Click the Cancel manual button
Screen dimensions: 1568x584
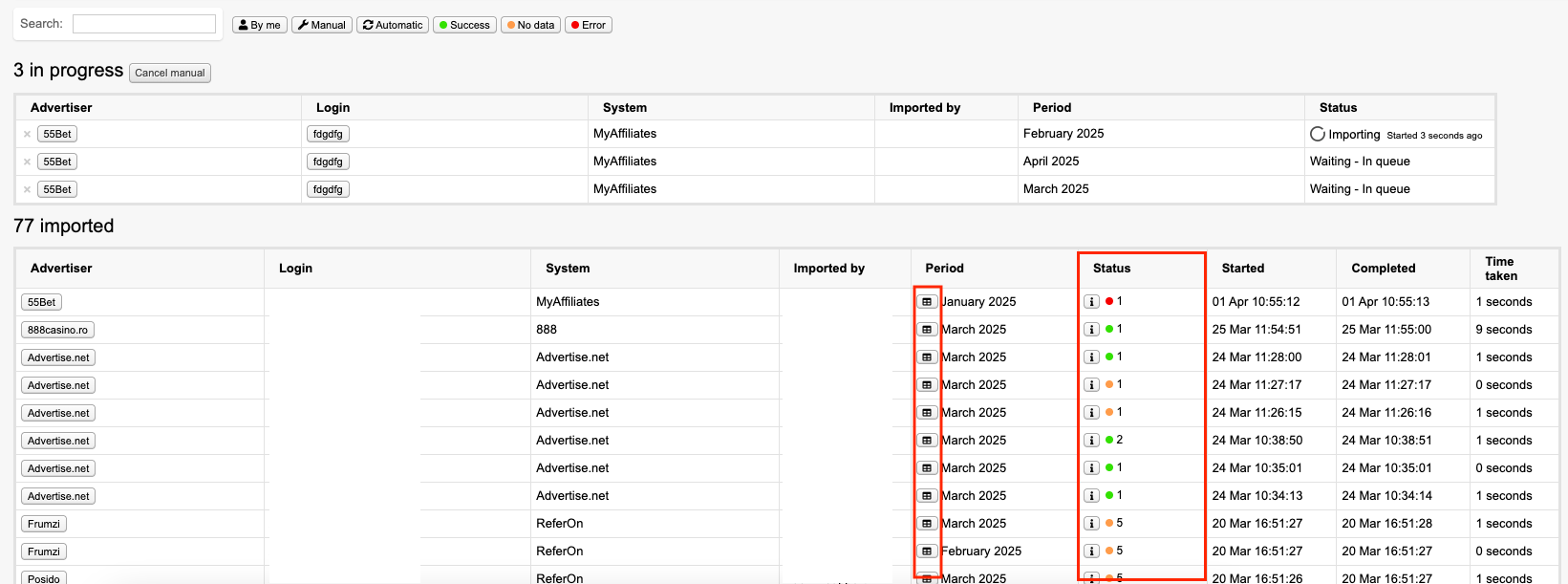(x=170, y=73)
